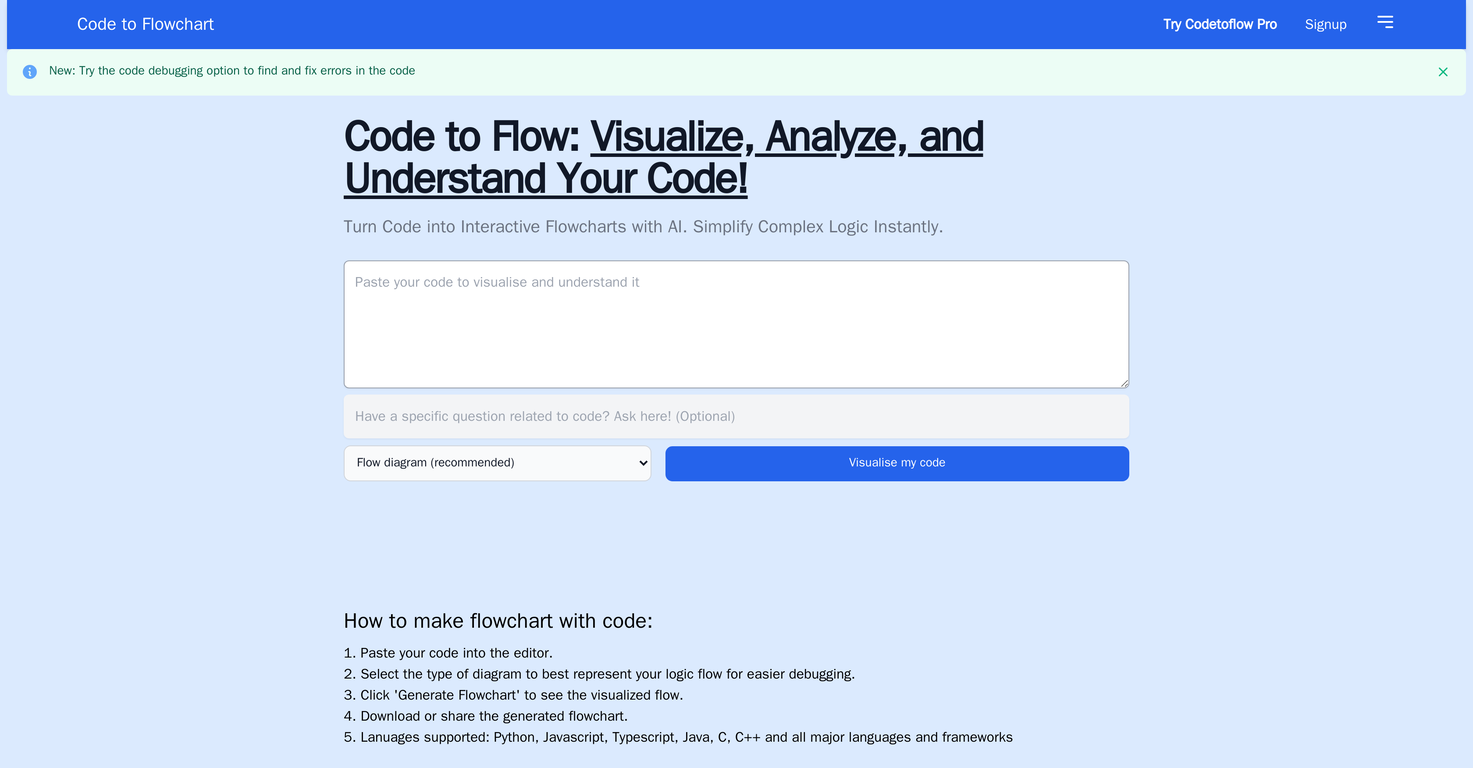The width and height of the screenshot is (1473, 768).
Task: Focus the optional code question field
Action: pos(736,416)
